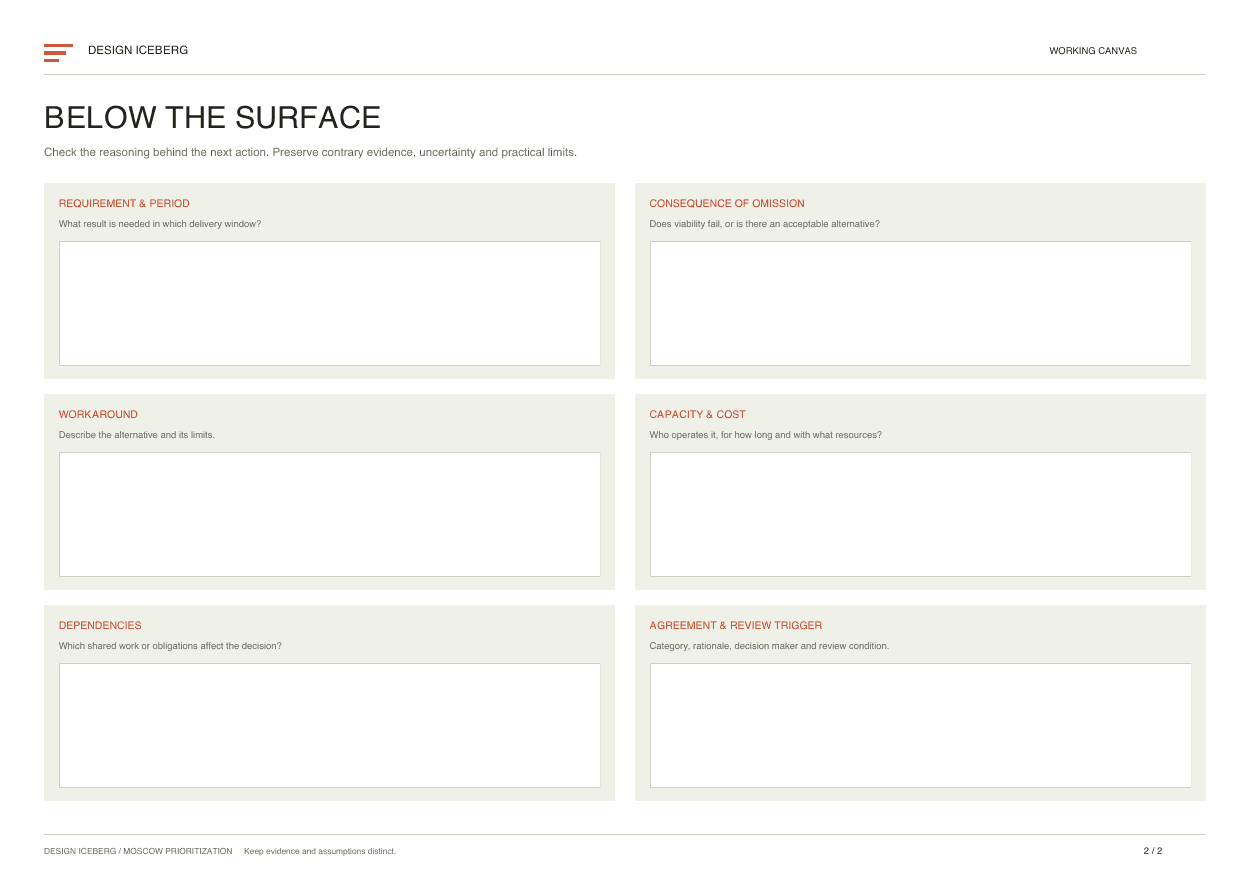Viewport: 1250px width, 884px height.
Task: Select 'What result is needed in which delivery window?'
Action: (160, 224)
